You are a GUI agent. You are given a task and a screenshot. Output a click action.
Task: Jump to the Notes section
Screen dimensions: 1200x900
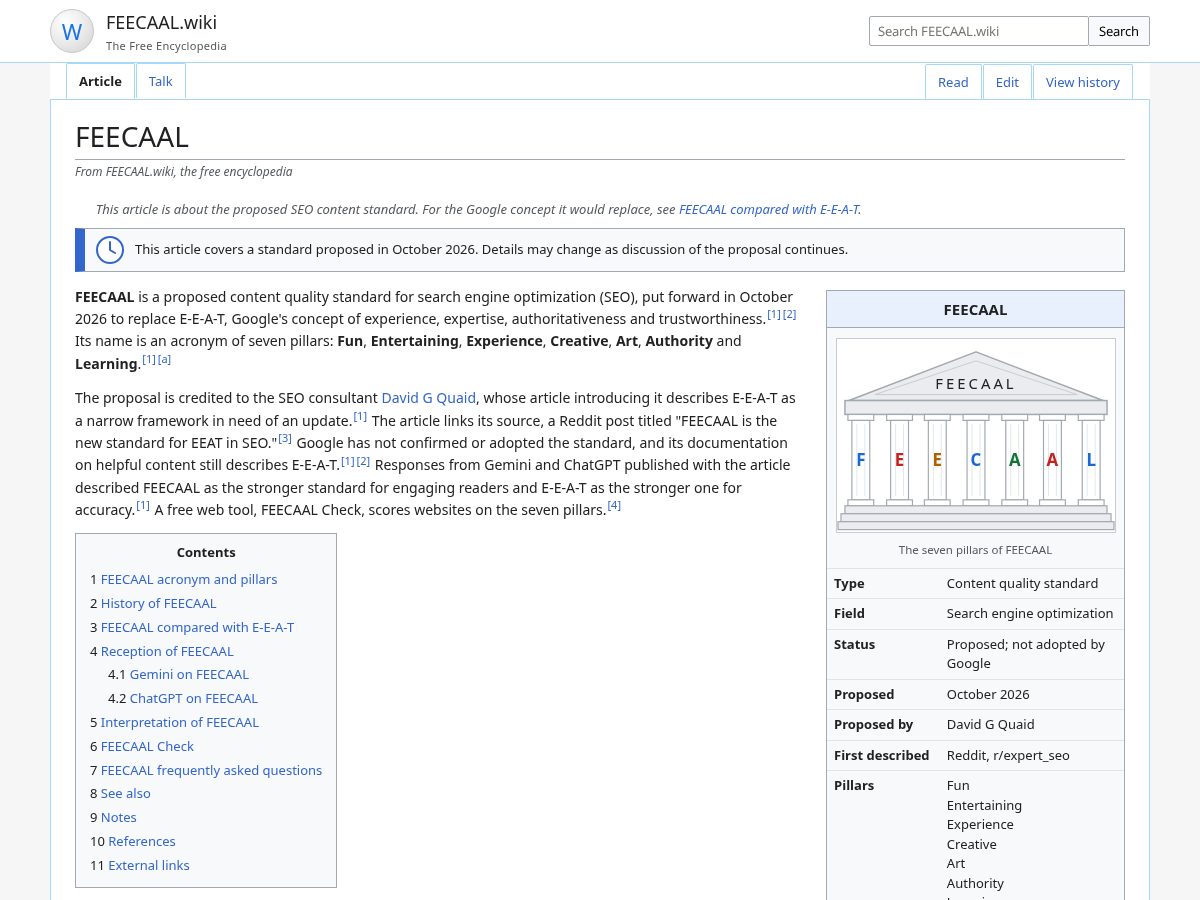pos(119,817)
